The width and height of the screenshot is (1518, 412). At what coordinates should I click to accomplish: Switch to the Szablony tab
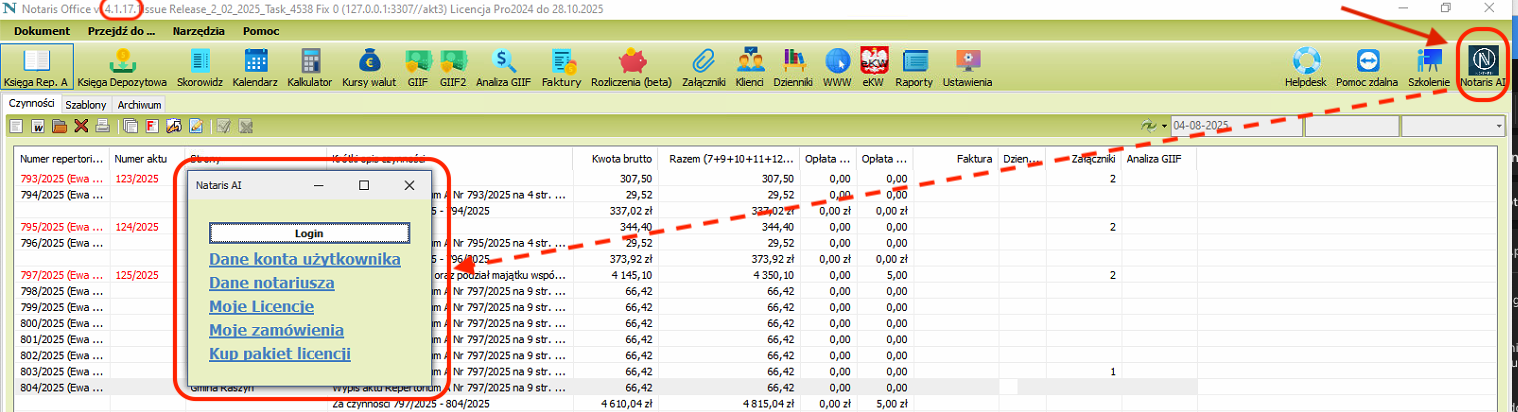(x=86, y=104)
